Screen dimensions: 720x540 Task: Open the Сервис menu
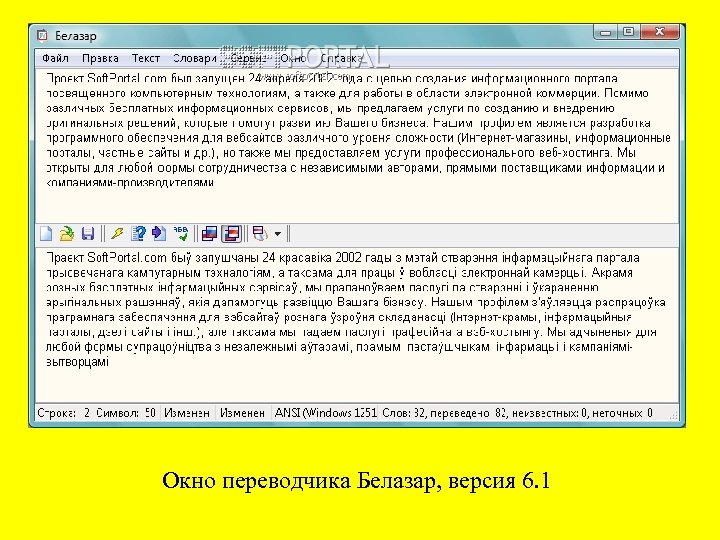pyautogui.click(x=248, y=58)
